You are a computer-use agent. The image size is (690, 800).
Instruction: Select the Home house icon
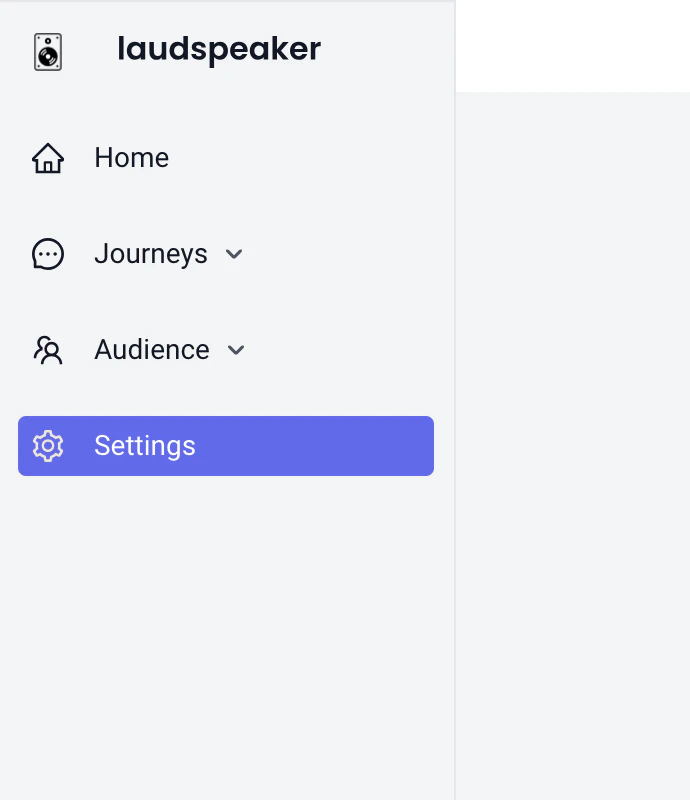tap(47, 157)
